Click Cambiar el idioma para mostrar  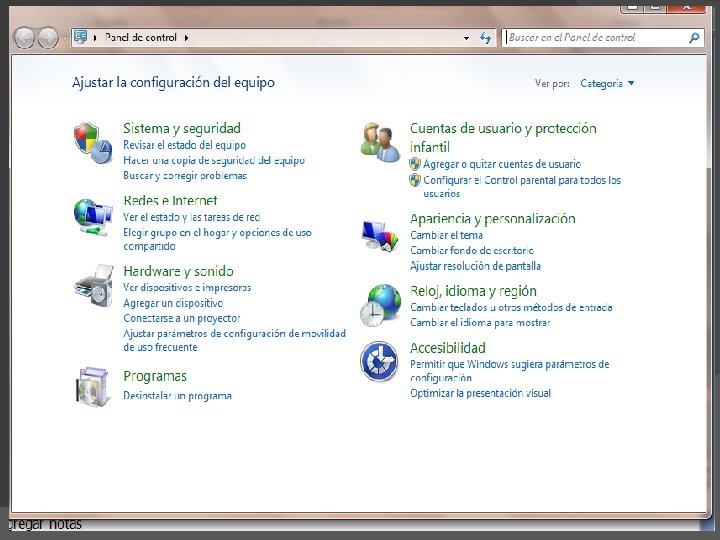(x=480, y=322)
